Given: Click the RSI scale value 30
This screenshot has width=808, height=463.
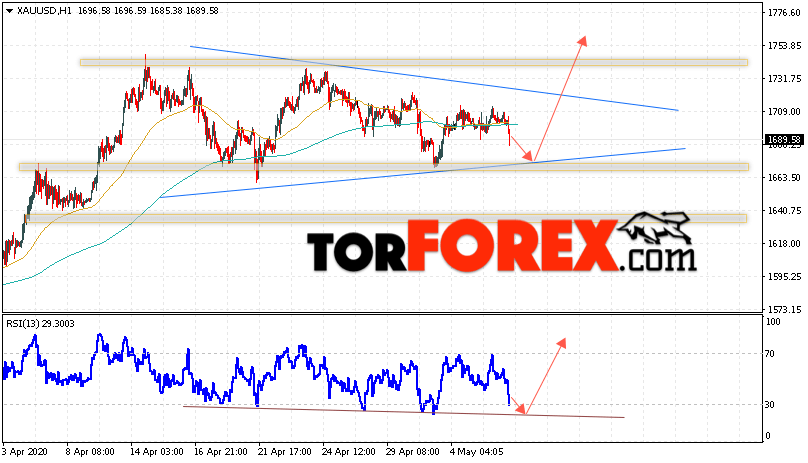Looking at the screenshot, I should 770,405.
